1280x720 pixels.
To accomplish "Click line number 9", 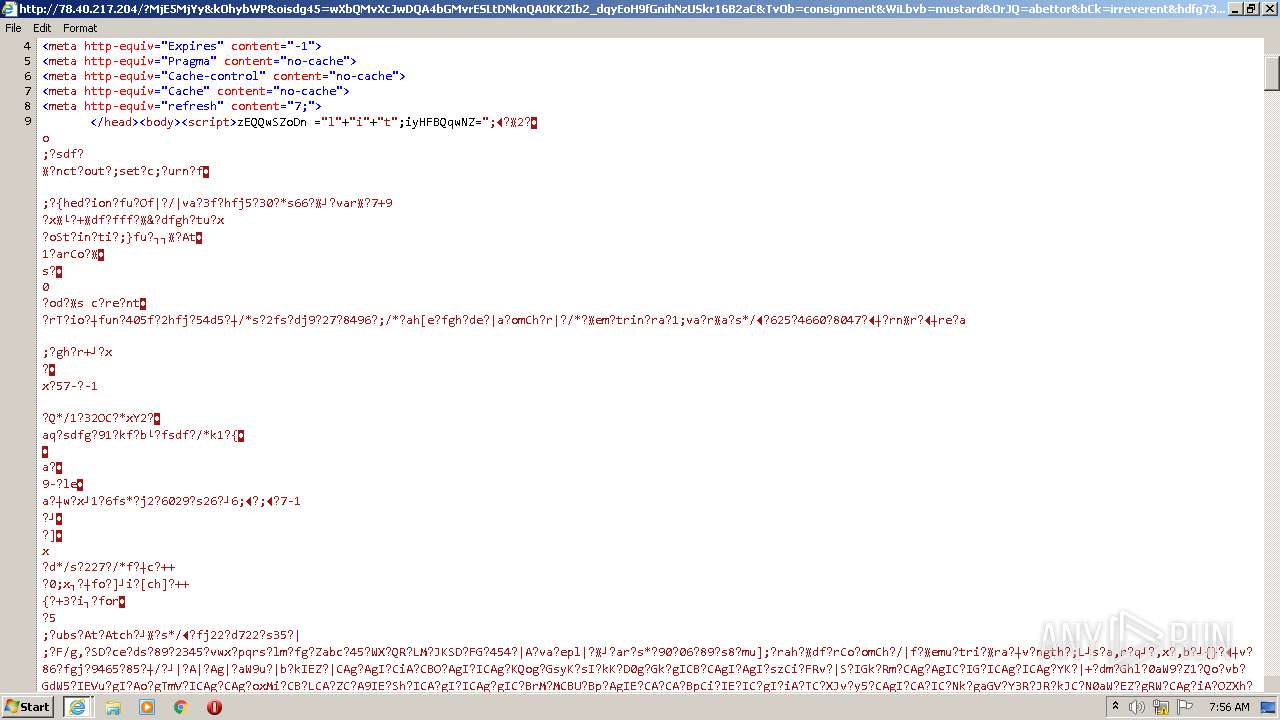I will click(x=27, y=121).
